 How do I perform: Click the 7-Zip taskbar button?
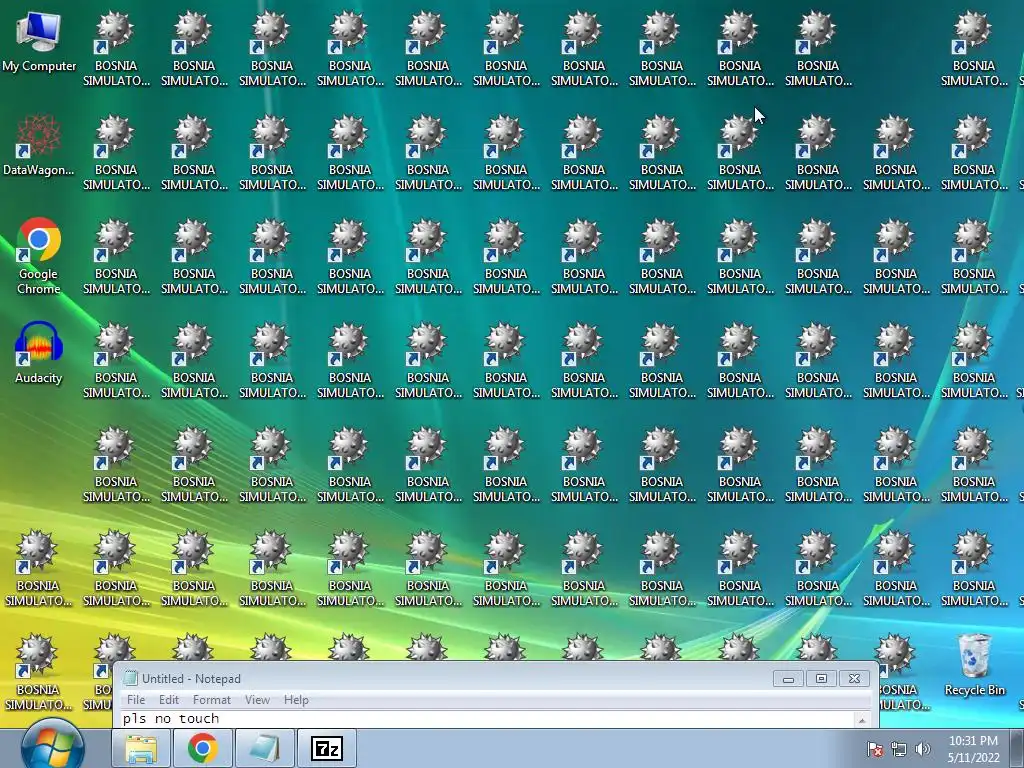pos(327,748)
